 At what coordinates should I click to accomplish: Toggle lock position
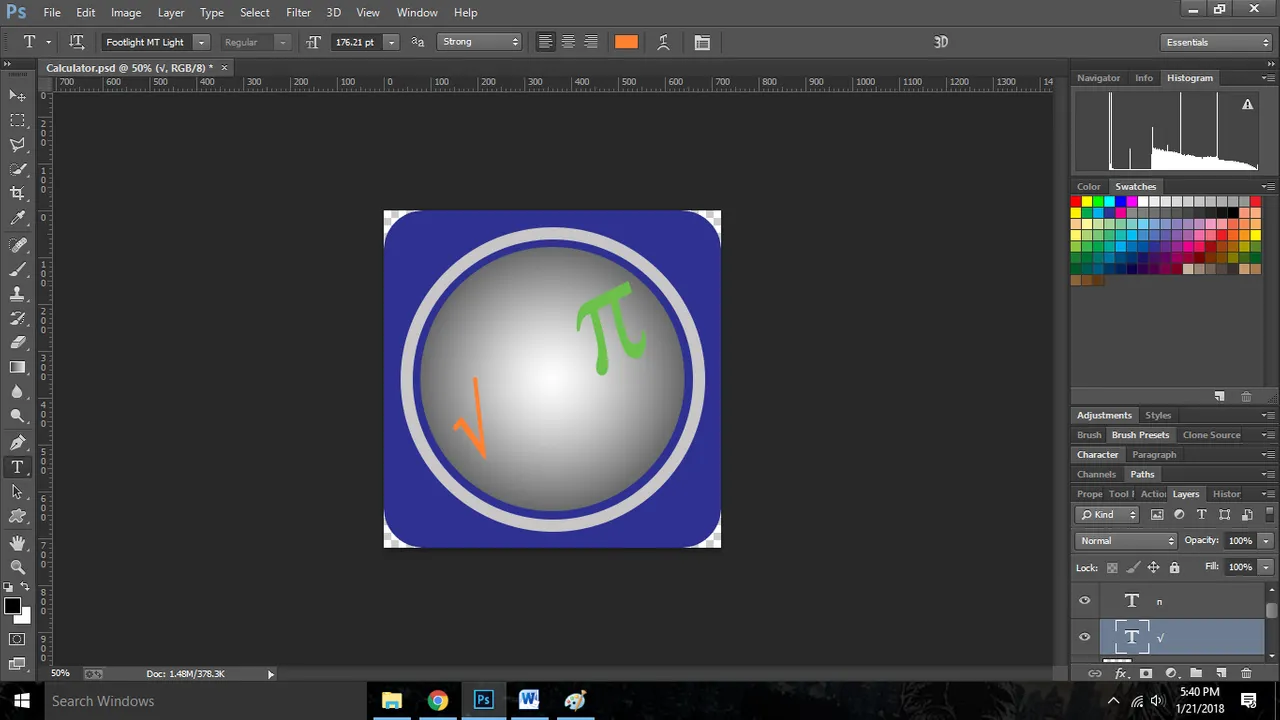1153,568
